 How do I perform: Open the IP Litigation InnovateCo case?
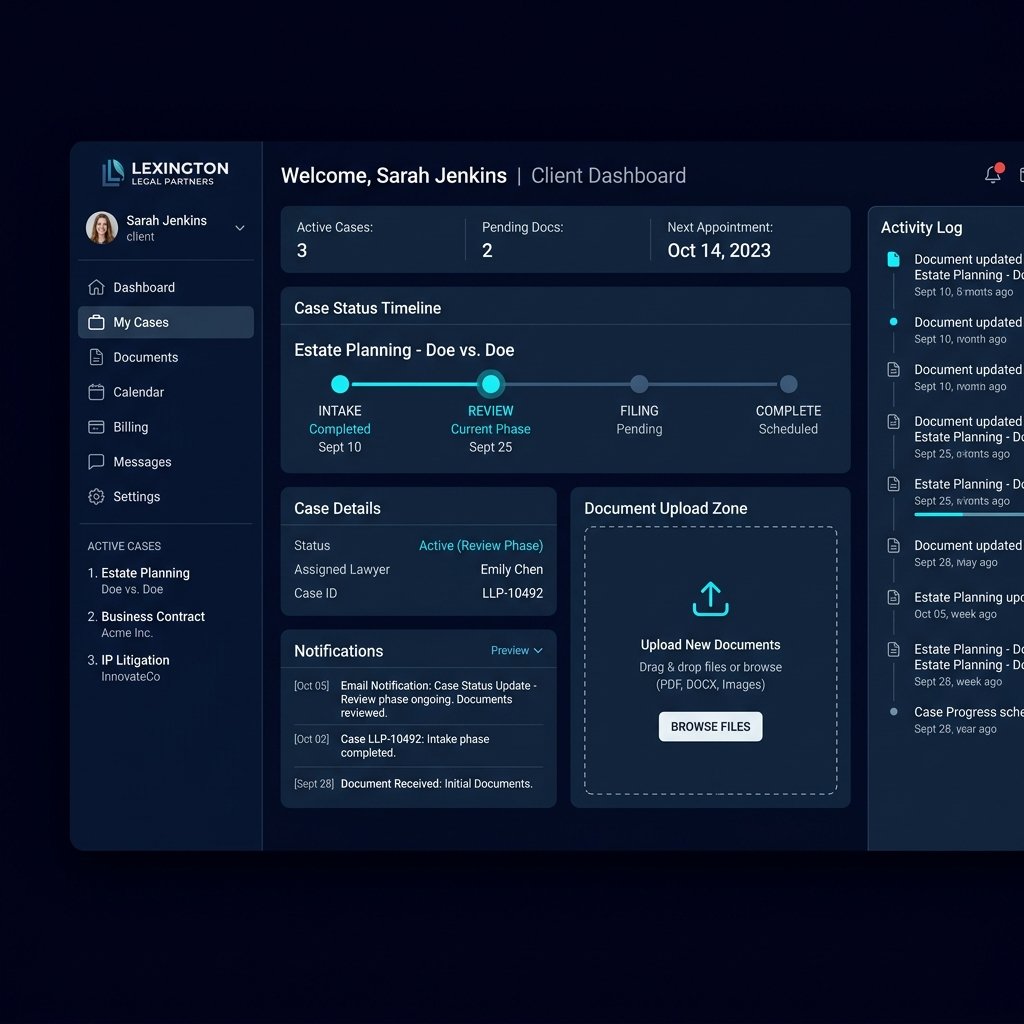(x=129, y=668)
